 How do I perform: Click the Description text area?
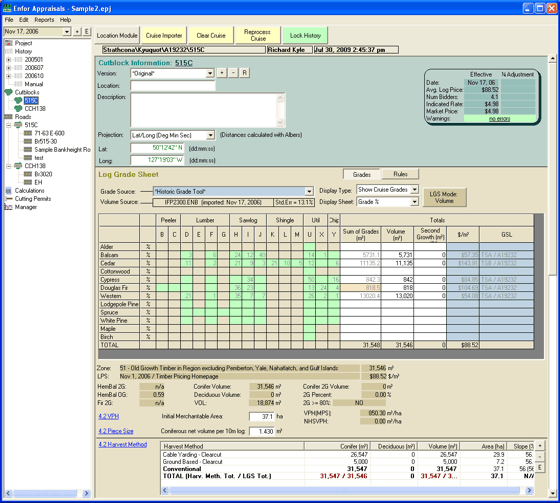[x=204, y=110]
